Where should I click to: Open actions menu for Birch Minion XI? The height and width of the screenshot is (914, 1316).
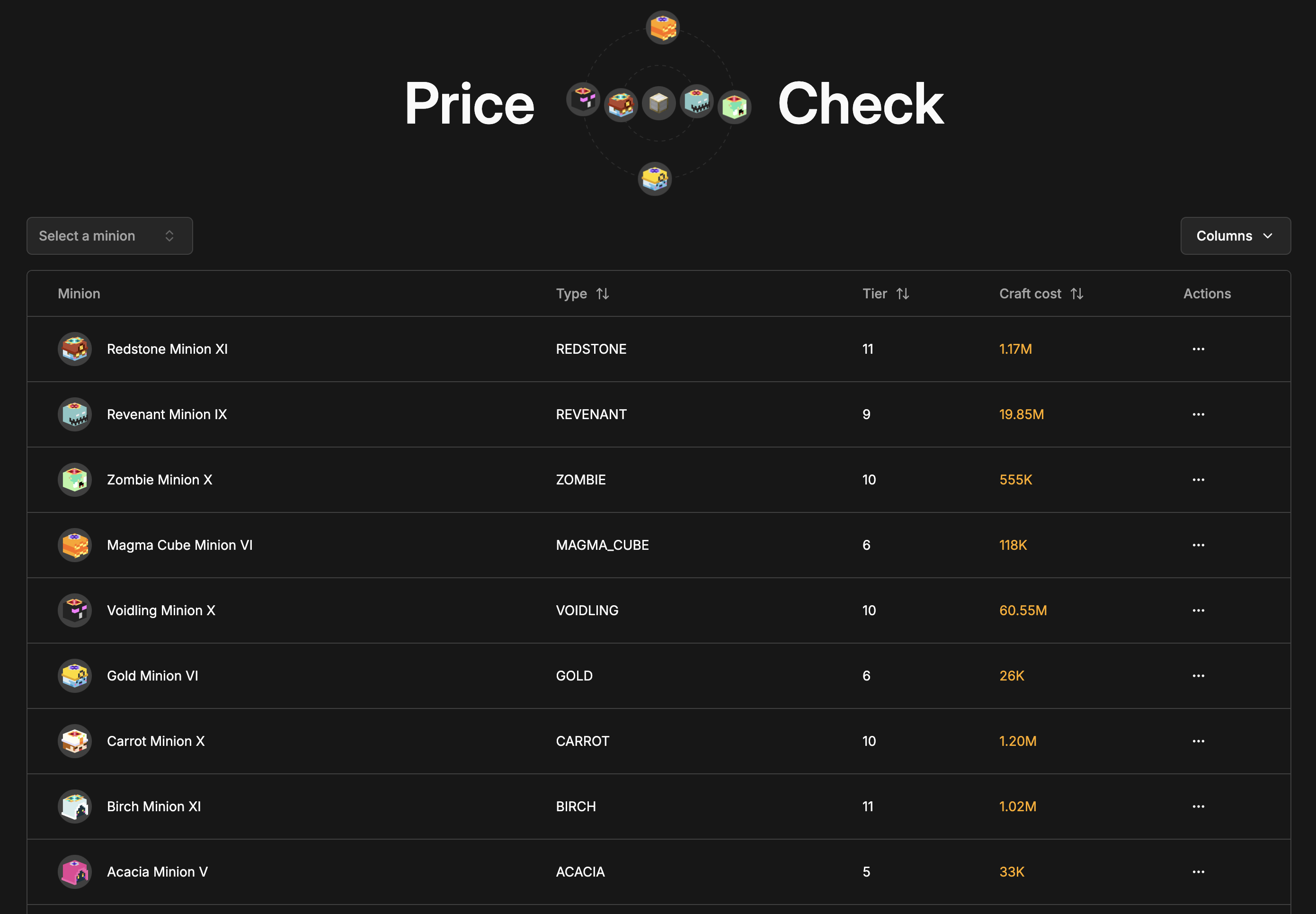[x=1199, y=806]
